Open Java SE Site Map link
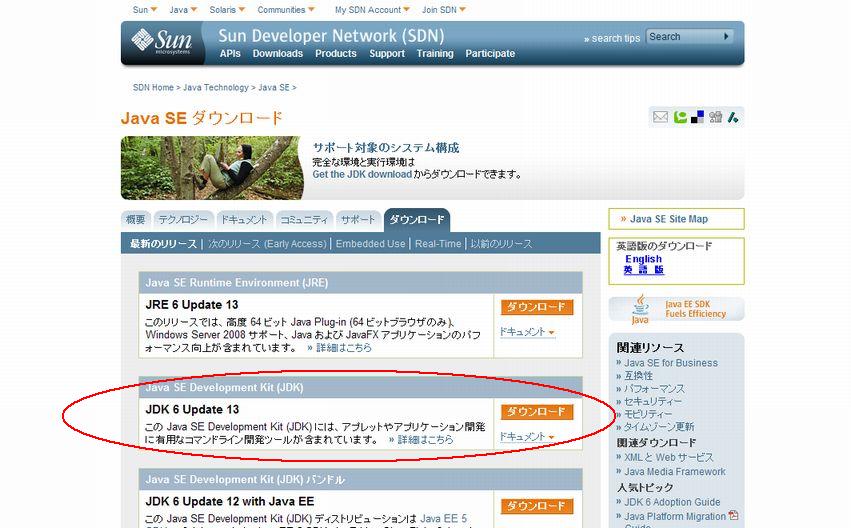Screen dimensions: 851x528 tap(669, 219)
